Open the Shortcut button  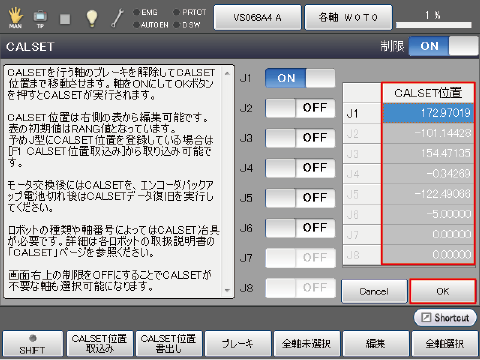[x=445, y=318]
